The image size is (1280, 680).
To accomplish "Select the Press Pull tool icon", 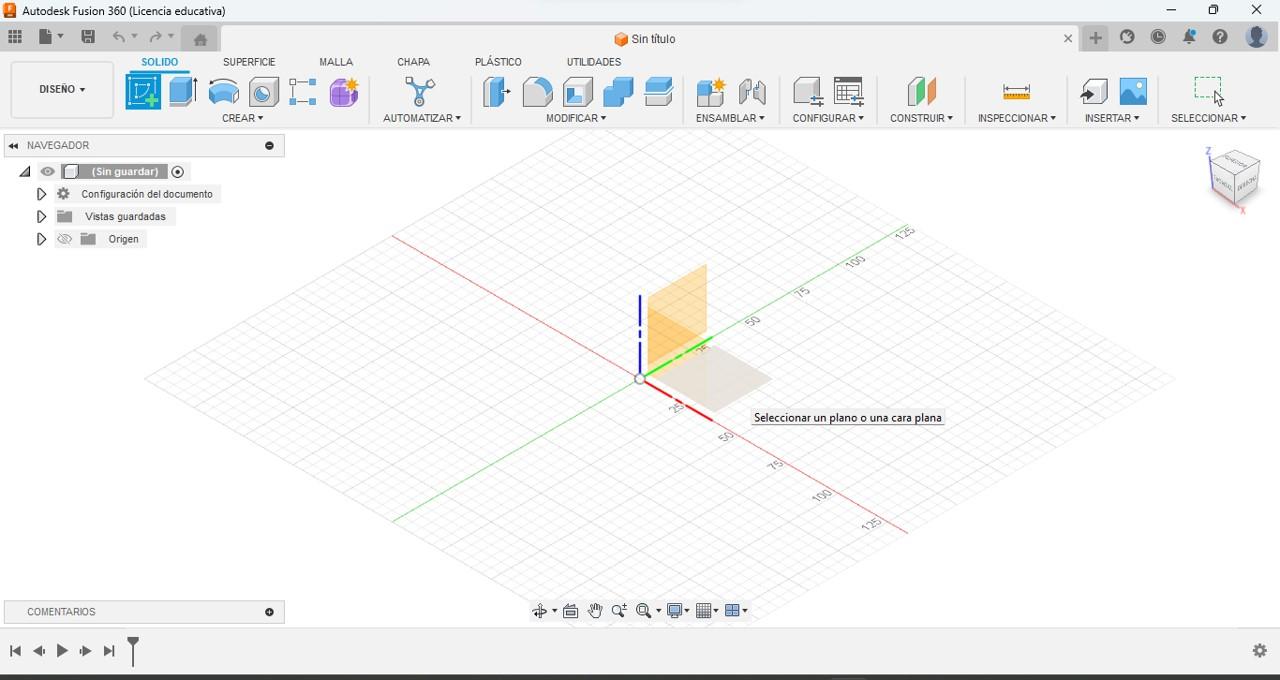I will coord(496,92).
